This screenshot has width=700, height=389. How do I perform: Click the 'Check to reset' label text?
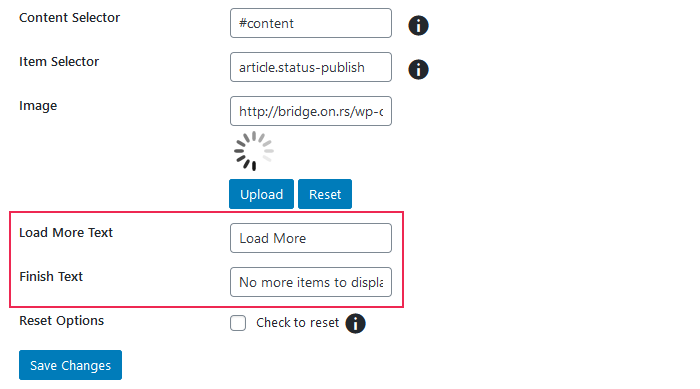297,322
